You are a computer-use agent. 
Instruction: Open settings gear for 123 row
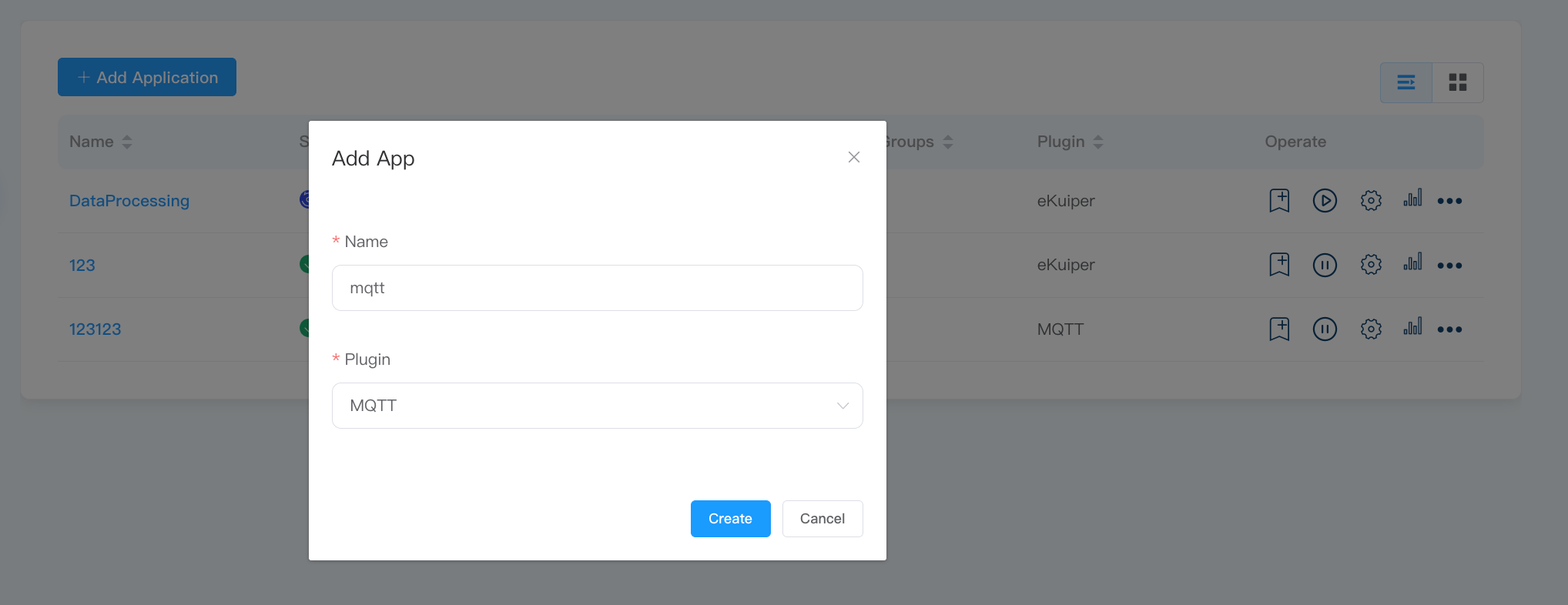(x=1371, y=266)
